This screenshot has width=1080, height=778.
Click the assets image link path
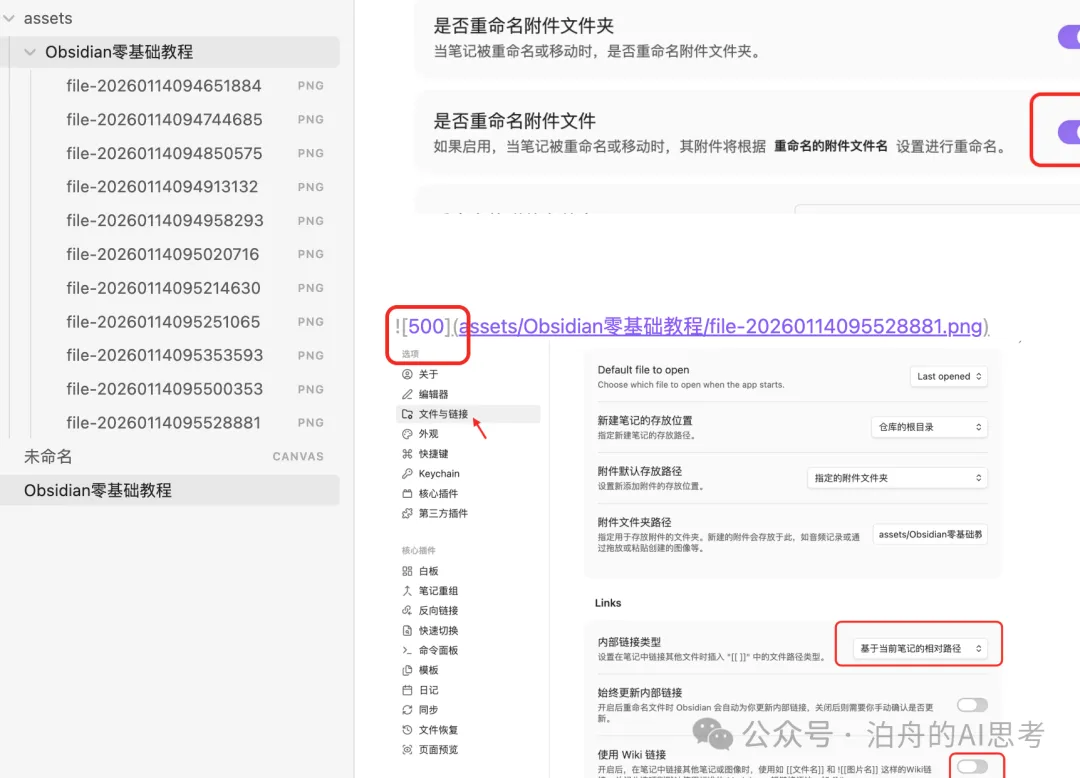tap(720, 326)
